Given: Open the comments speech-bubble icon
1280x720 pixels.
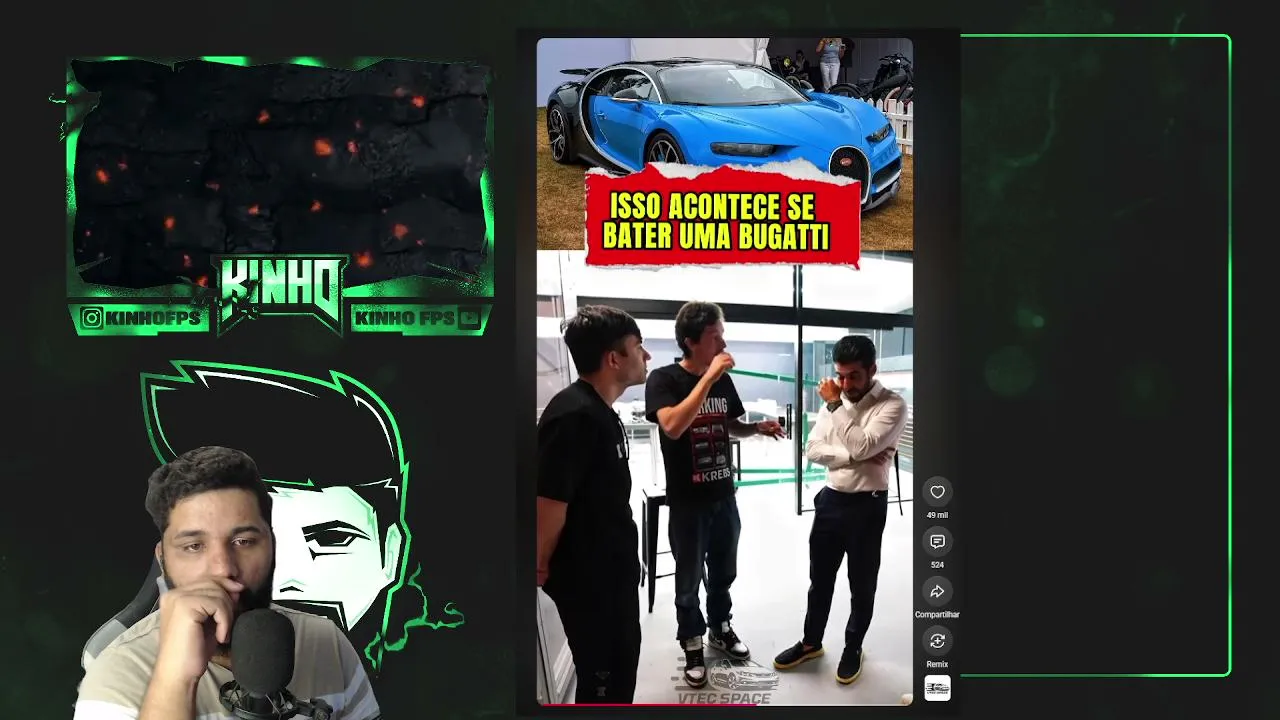Looking at the screenshot, I should 937,542.
